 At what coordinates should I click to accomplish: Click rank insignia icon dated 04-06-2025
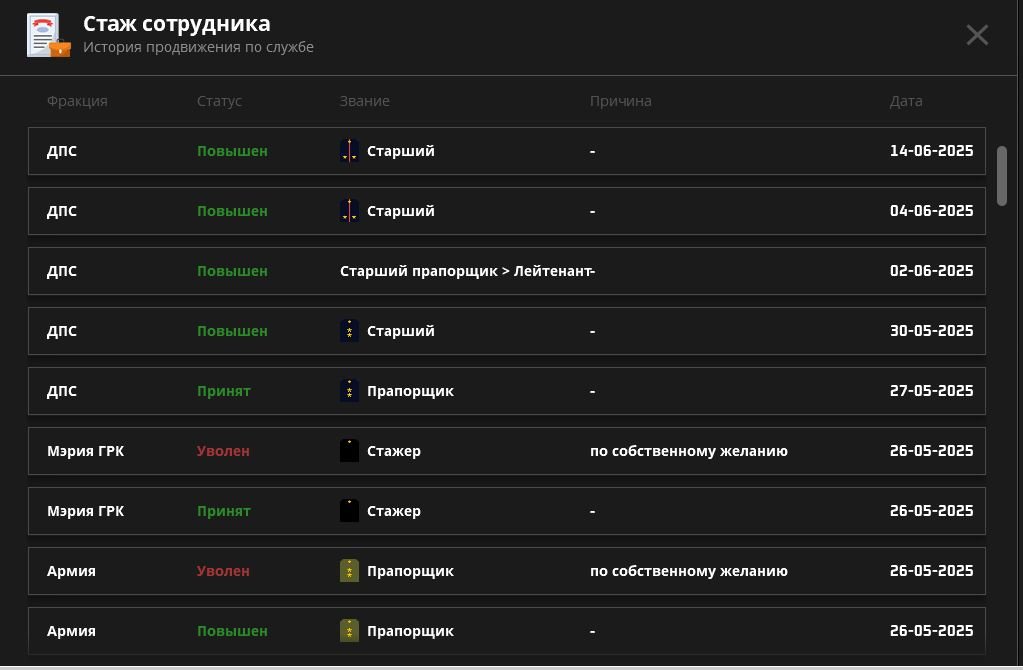pyautogui.click(x=349, y=211)
